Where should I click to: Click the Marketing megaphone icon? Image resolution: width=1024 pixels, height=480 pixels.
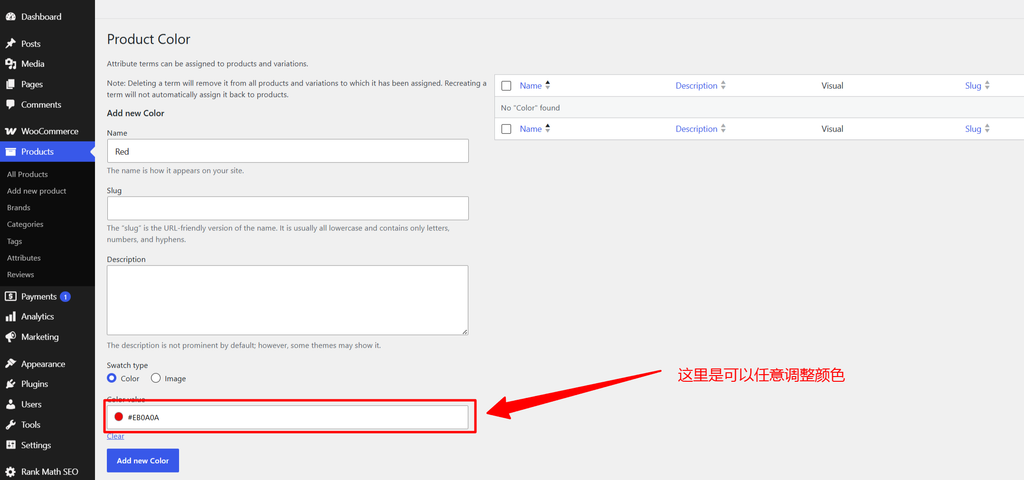click(x=10, y=337)
